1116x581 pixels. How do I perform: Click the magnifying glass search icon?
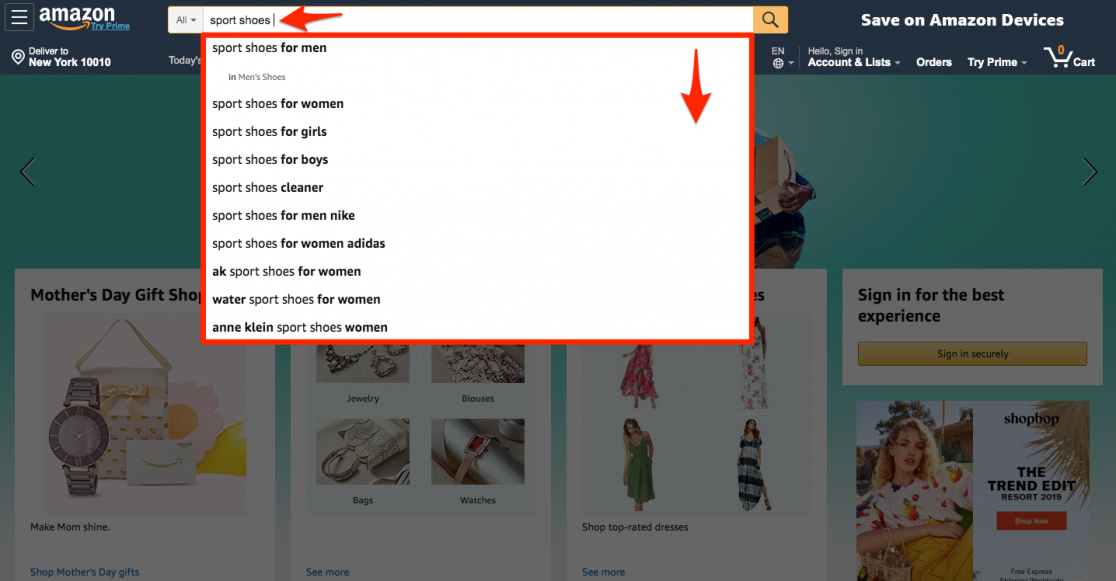click(x=769, y=19)
